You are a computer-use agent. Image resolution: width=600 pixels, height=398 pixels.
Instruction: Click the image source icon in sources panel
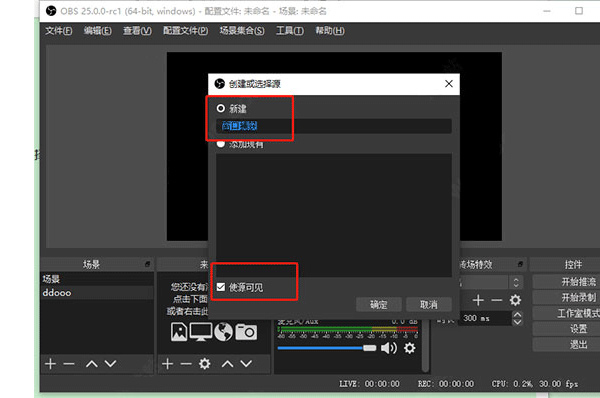click(x=179, y=331)
